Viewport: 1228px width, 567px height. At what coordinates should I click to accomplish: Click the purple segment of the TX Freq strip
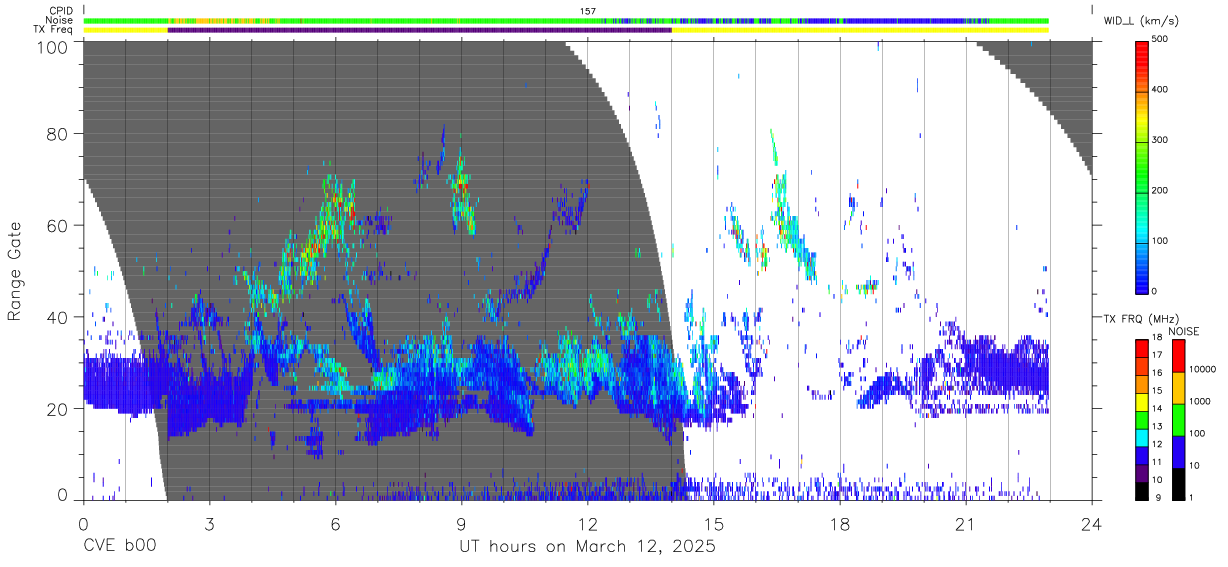click(420, 30)
